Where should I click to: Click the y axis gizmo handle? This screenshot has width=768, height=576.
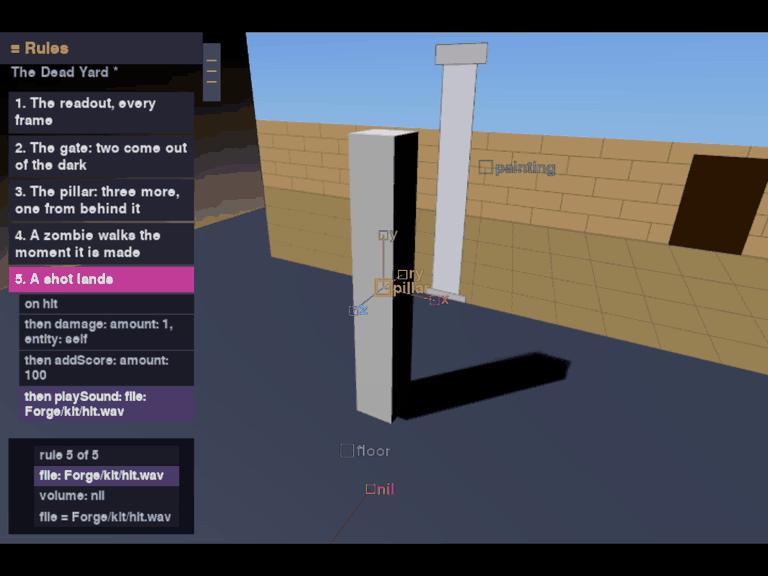(x=383, y=235)
